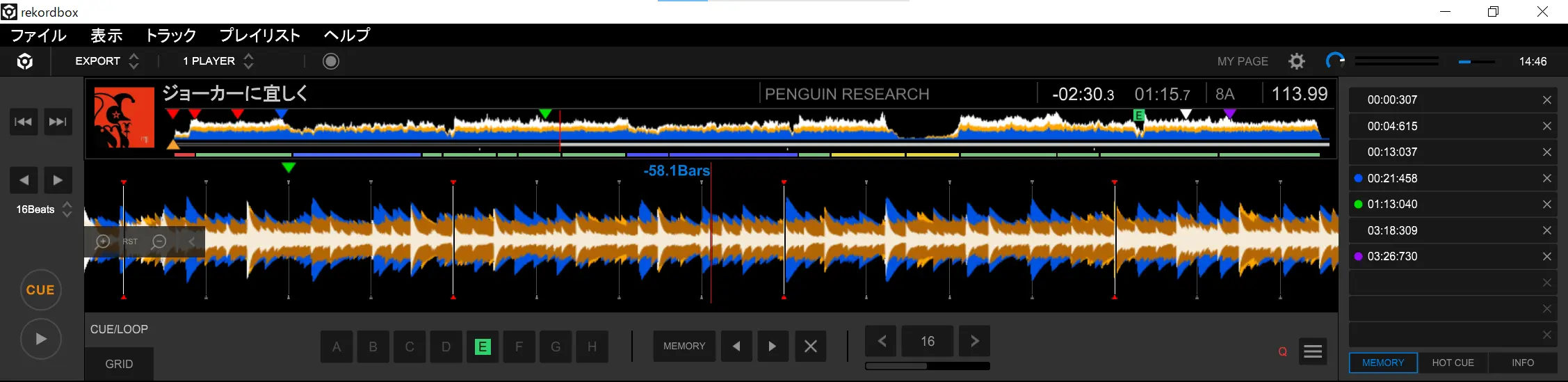Image resolution: width=1568 pixels, height=382 pixels.
Task: Click the beat jump forward arrow
Action: pos(58,180)
